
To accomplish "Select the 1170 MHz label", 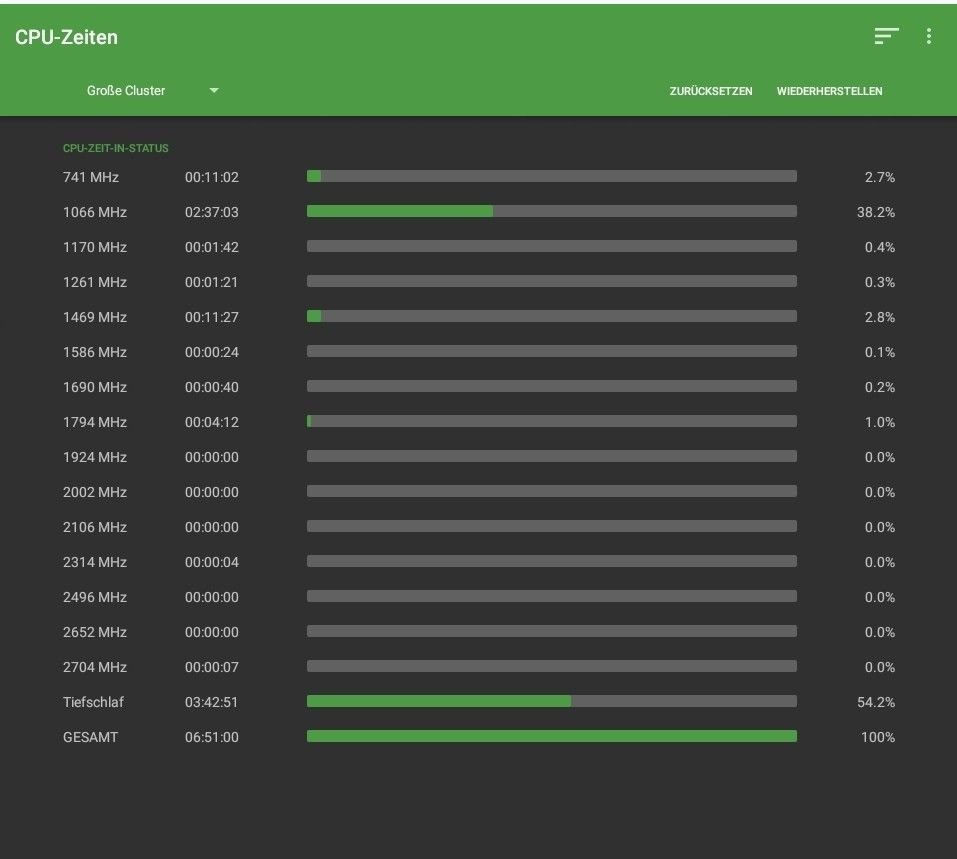I will point(95,247).
